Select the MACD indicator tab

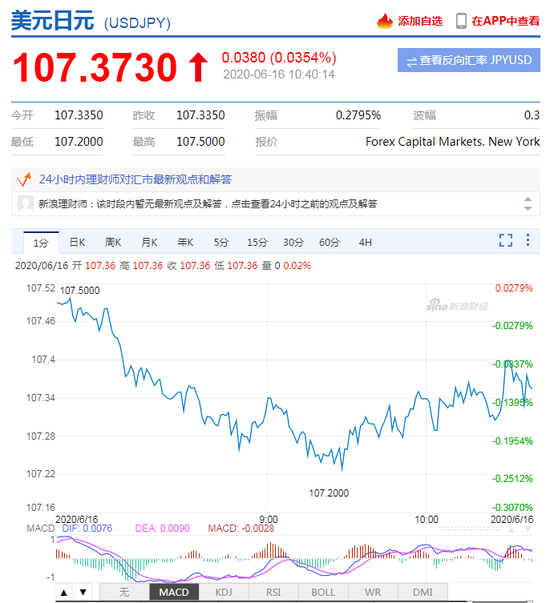[x=174, y=592]
